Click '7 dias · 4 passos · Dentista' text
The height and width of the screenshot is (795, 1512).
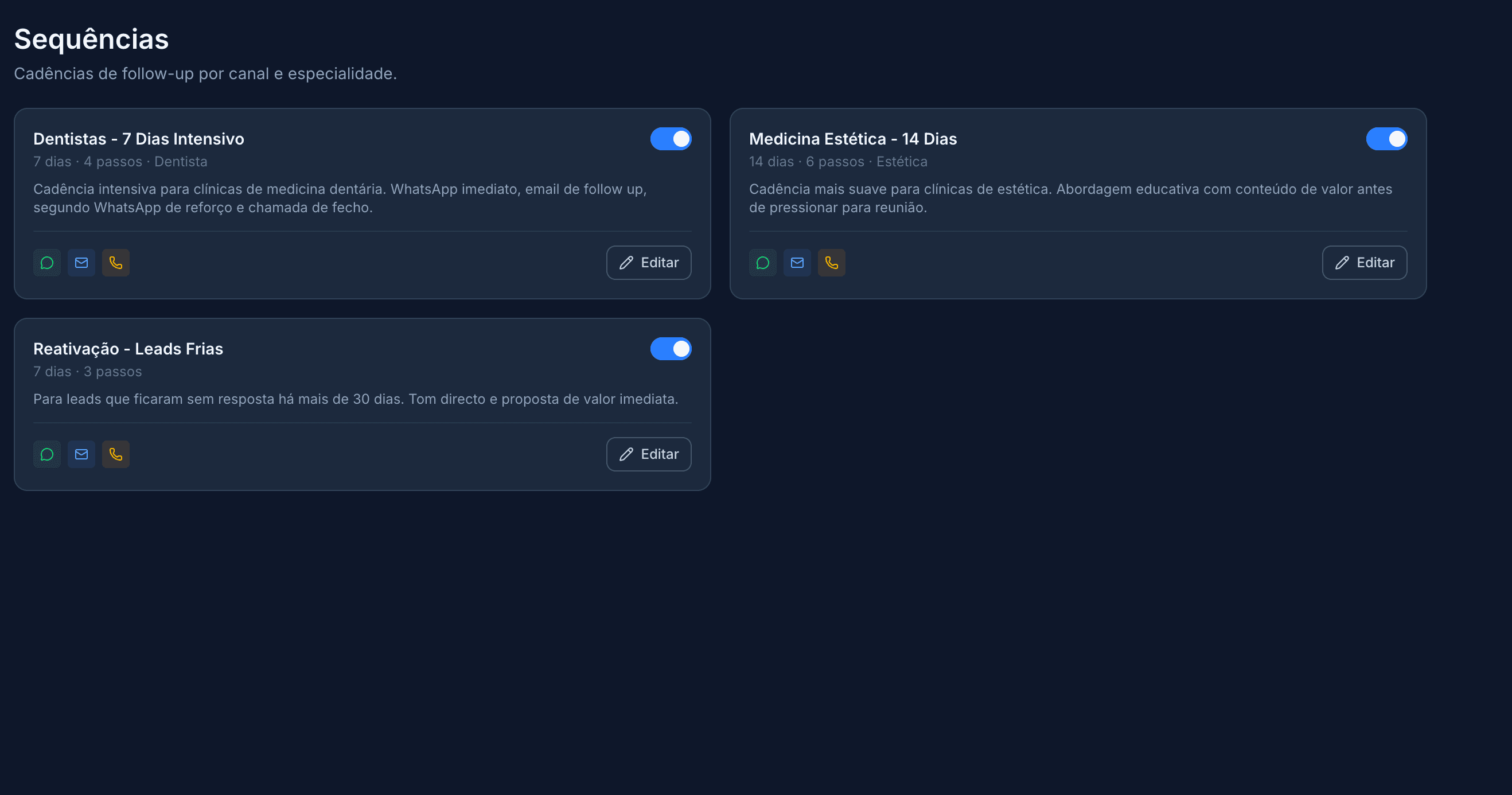click(x=120, y=162)
